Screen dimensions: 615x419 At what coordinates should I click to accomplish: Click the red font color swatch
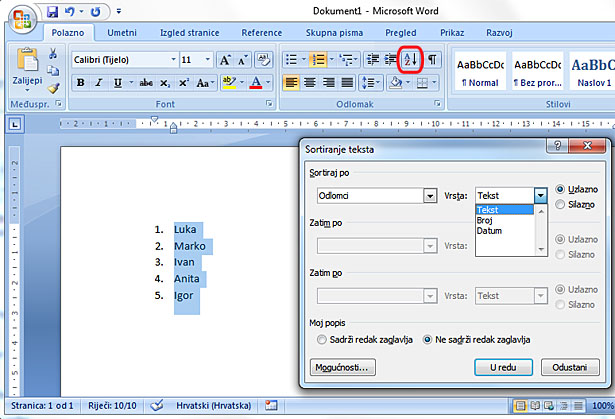pyautogui.click(x=256, y=82)
